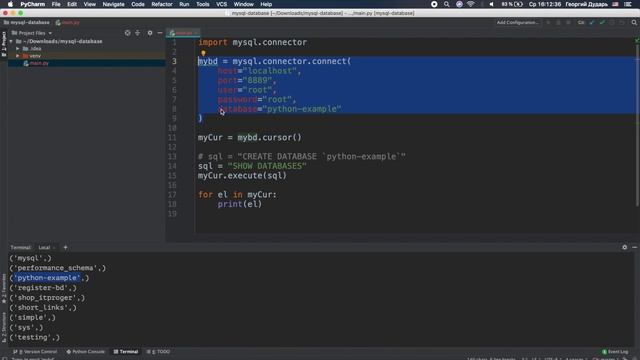Click the macOS input language flag icon

(615, 4)
